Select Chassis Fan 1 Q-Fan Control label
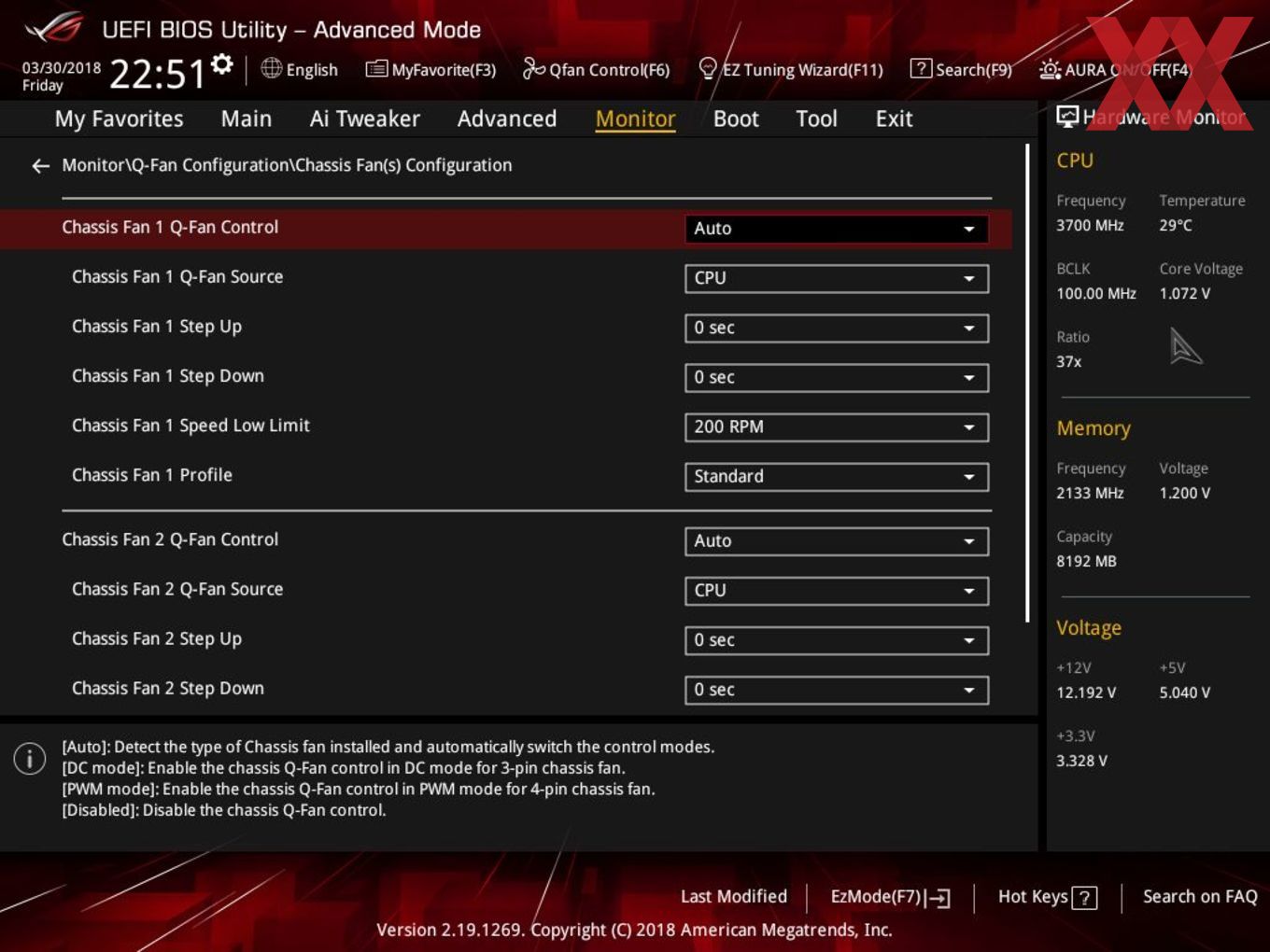Viewport: 1270px width, 952px height. pos(170,227)
